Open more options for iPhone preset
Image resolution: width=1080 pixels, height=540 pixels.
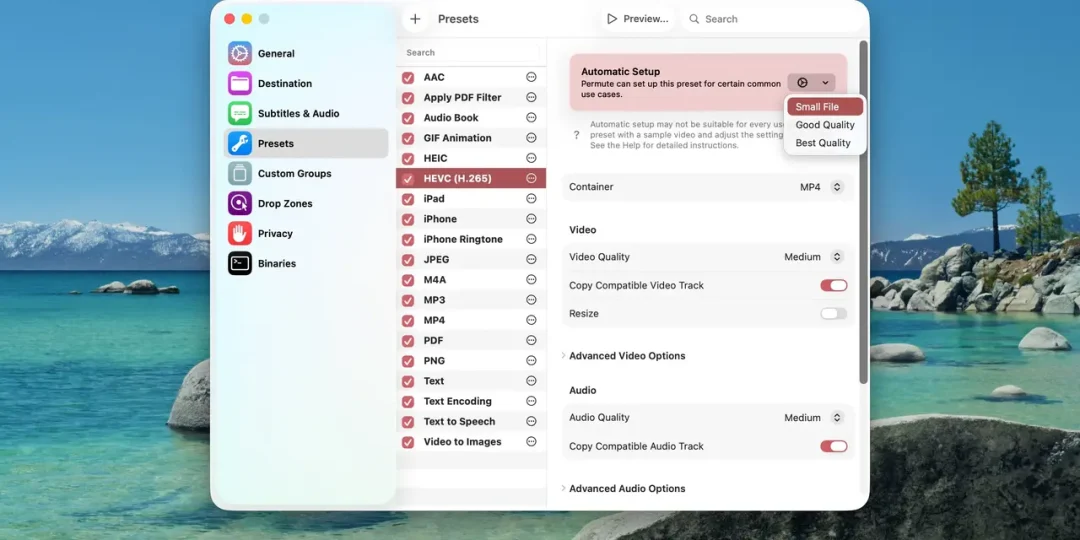(531, 219)
